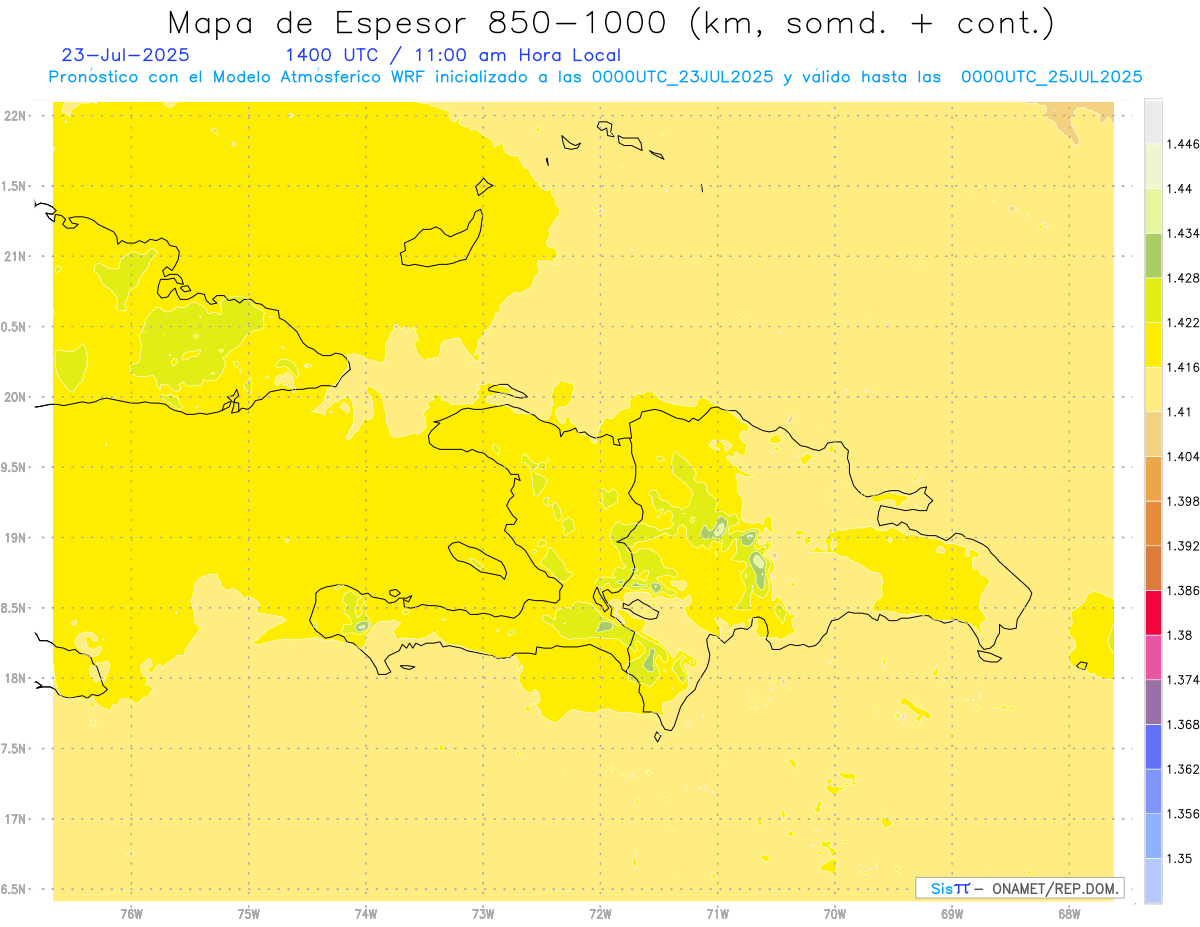Image resolution: width=1200 pixels, height=927 pixels.
Task: Click the legend value '1.398'
Action: (x=1185, y=501)
